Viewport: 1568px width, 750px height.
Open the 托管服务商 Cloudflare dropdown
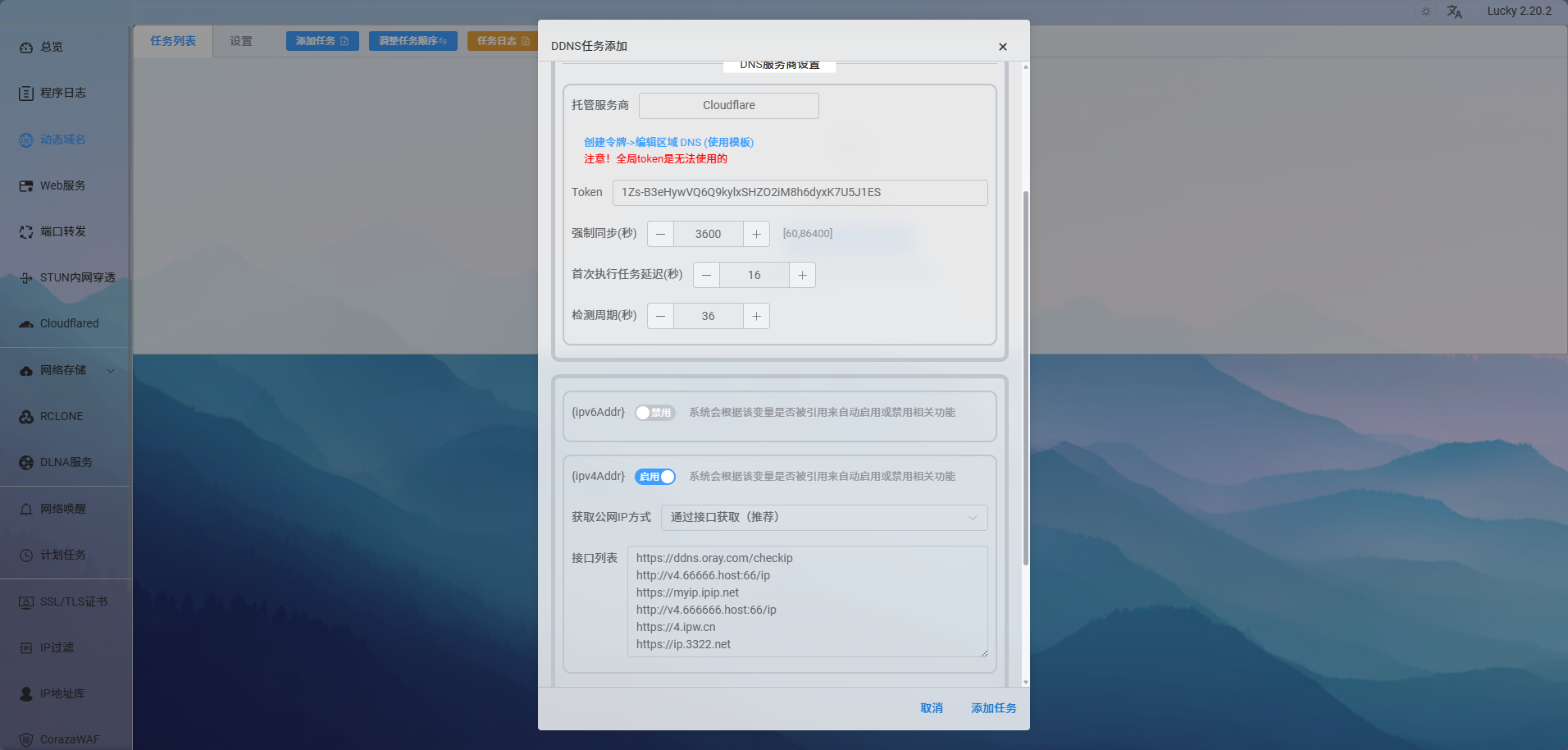(728, 106)
